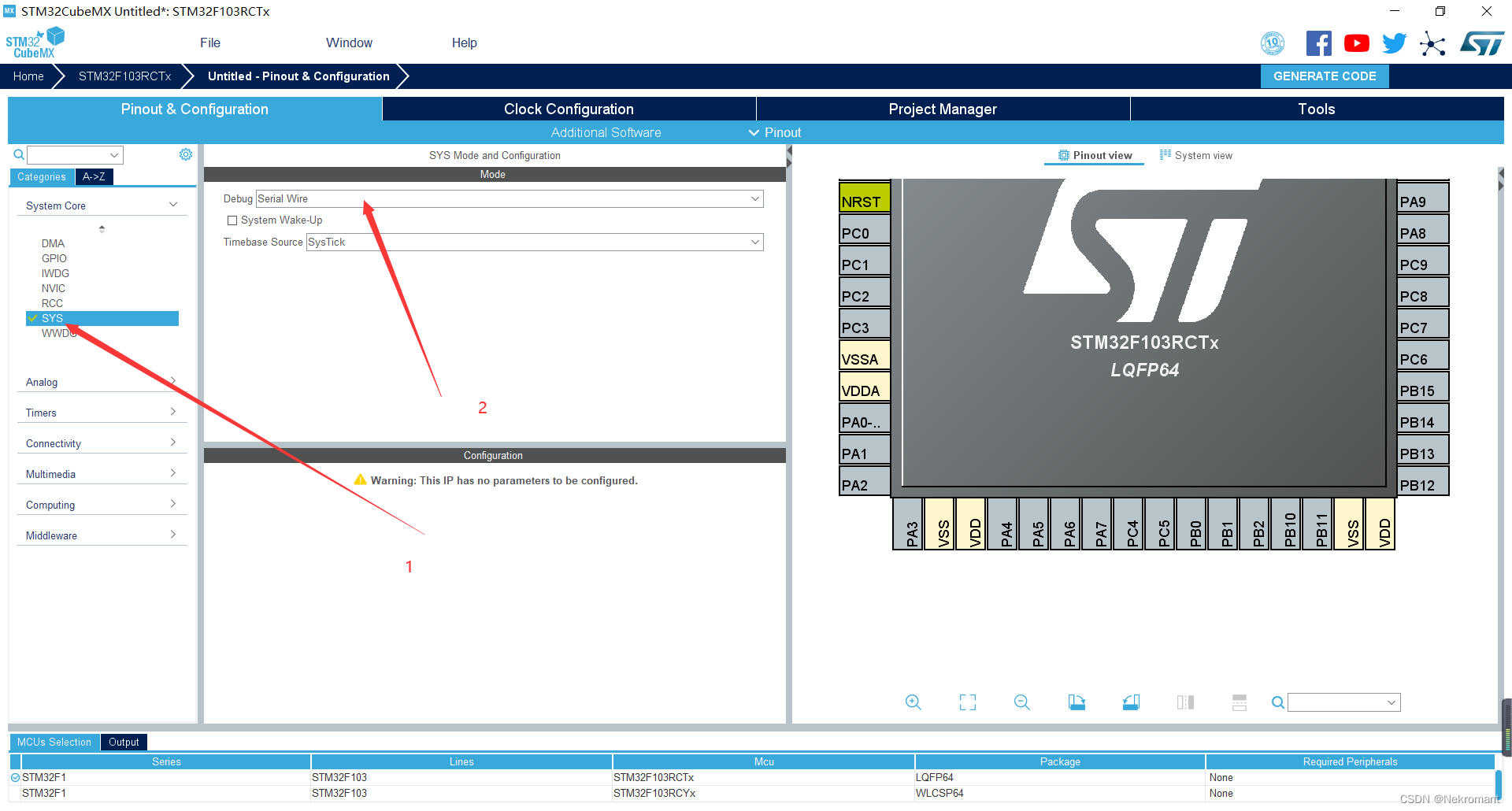Go to Home breadcrumb

click(x=28, y=76)
